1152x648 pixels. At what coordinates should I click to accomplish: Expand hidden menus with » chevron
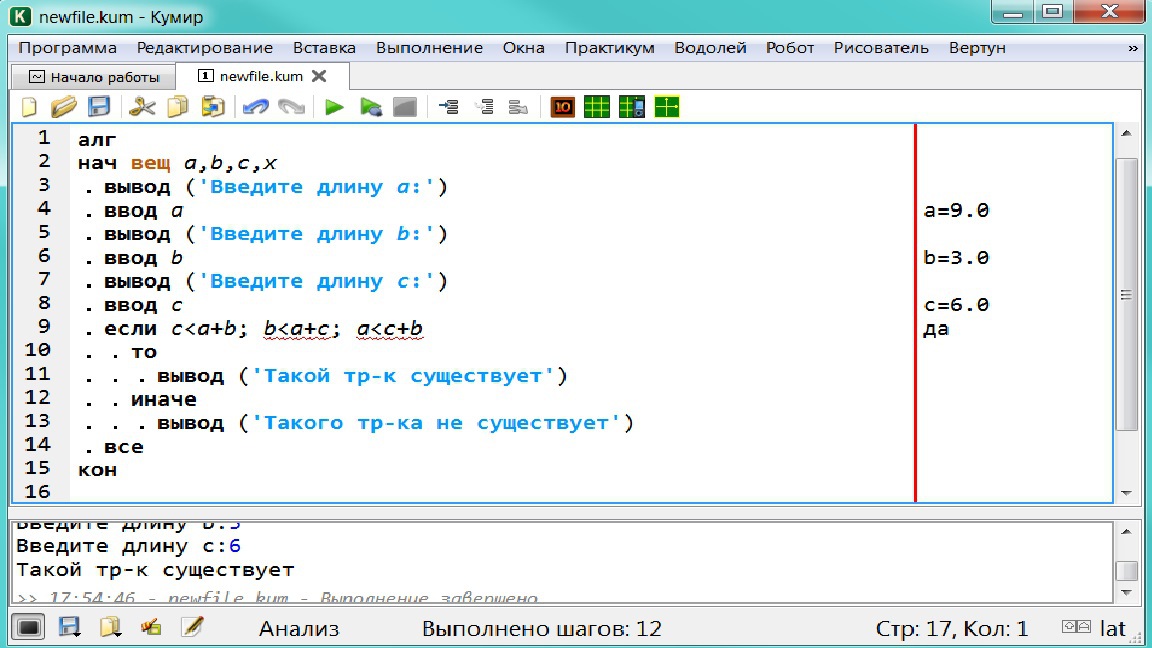point(1132,48)
